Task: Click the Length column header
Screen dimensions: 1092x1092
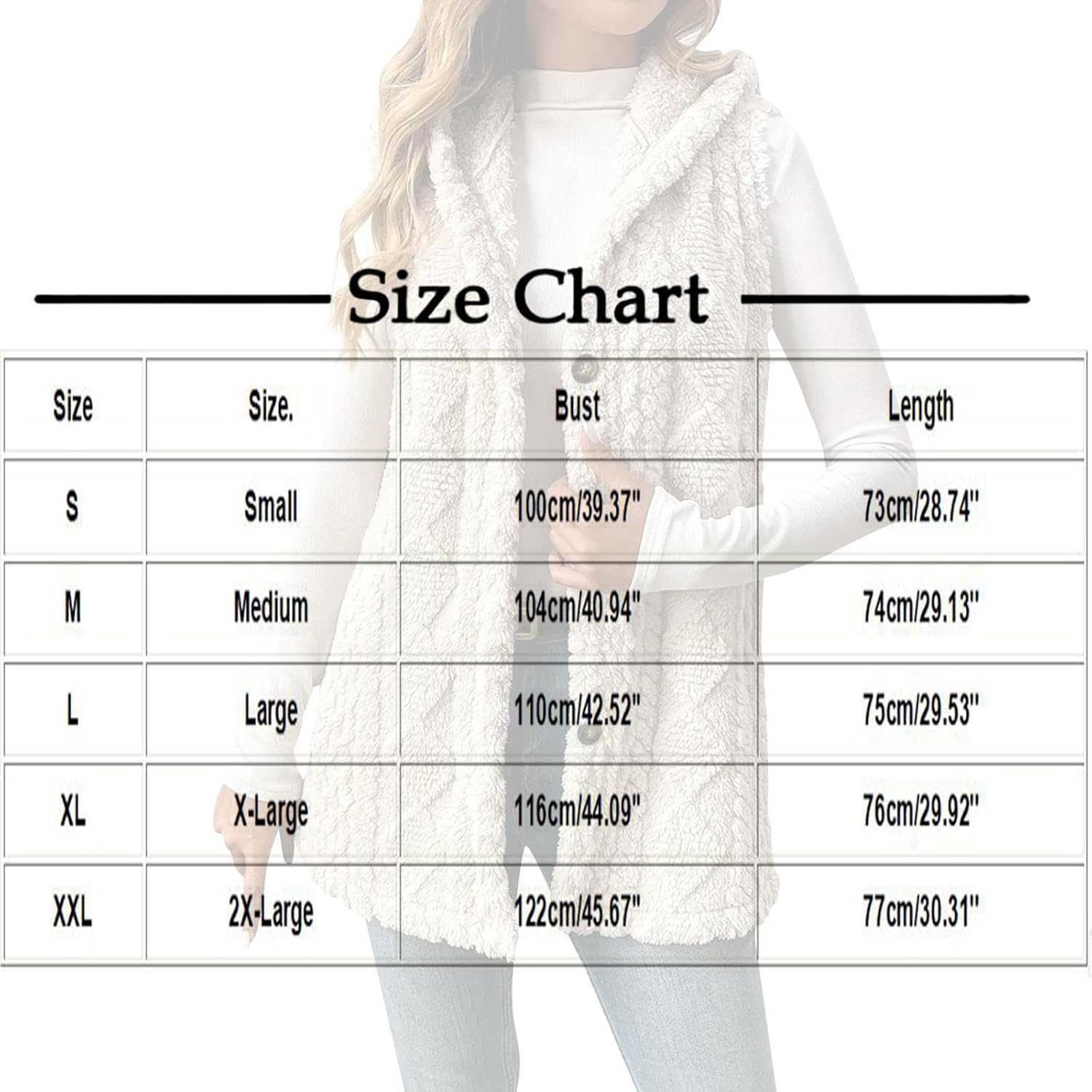Action: pyautogui.click(x=920, y=405)
